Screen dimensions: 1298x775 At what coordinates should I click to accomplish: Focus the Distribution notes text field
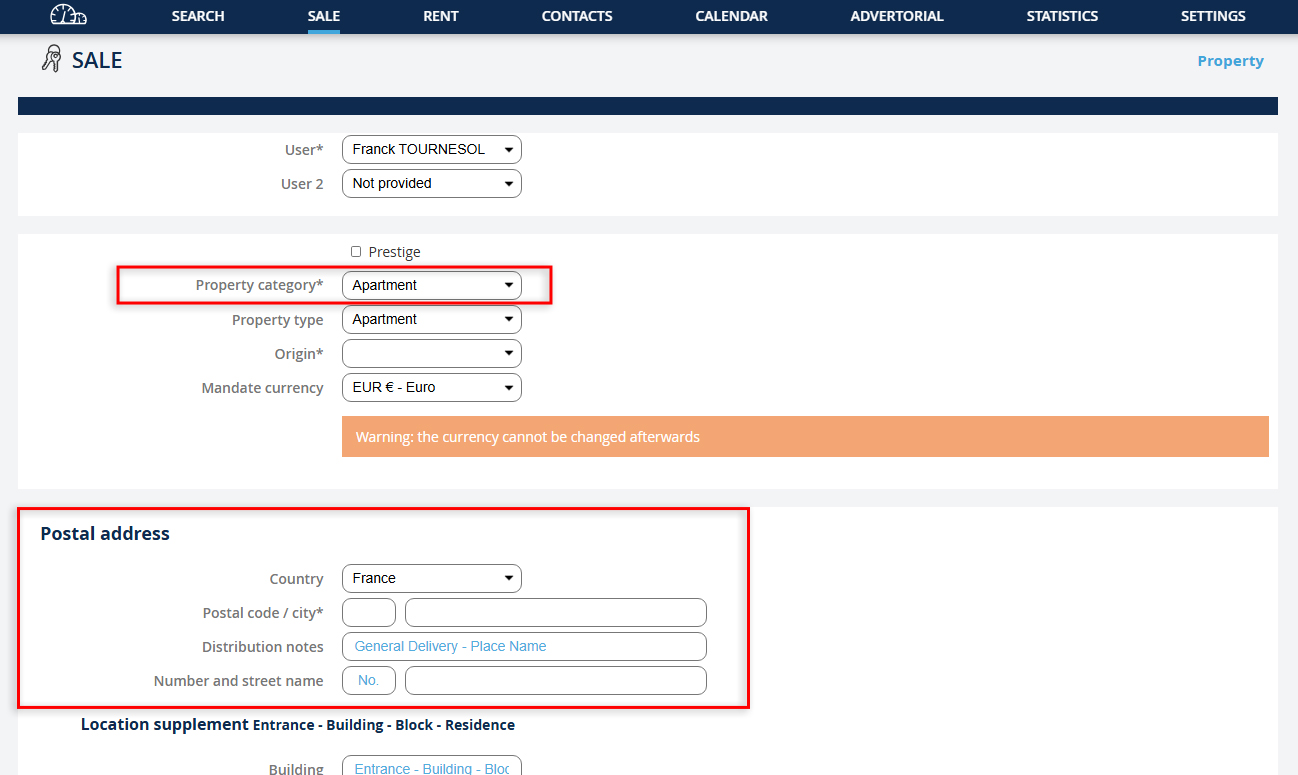(x=524, y=647)
